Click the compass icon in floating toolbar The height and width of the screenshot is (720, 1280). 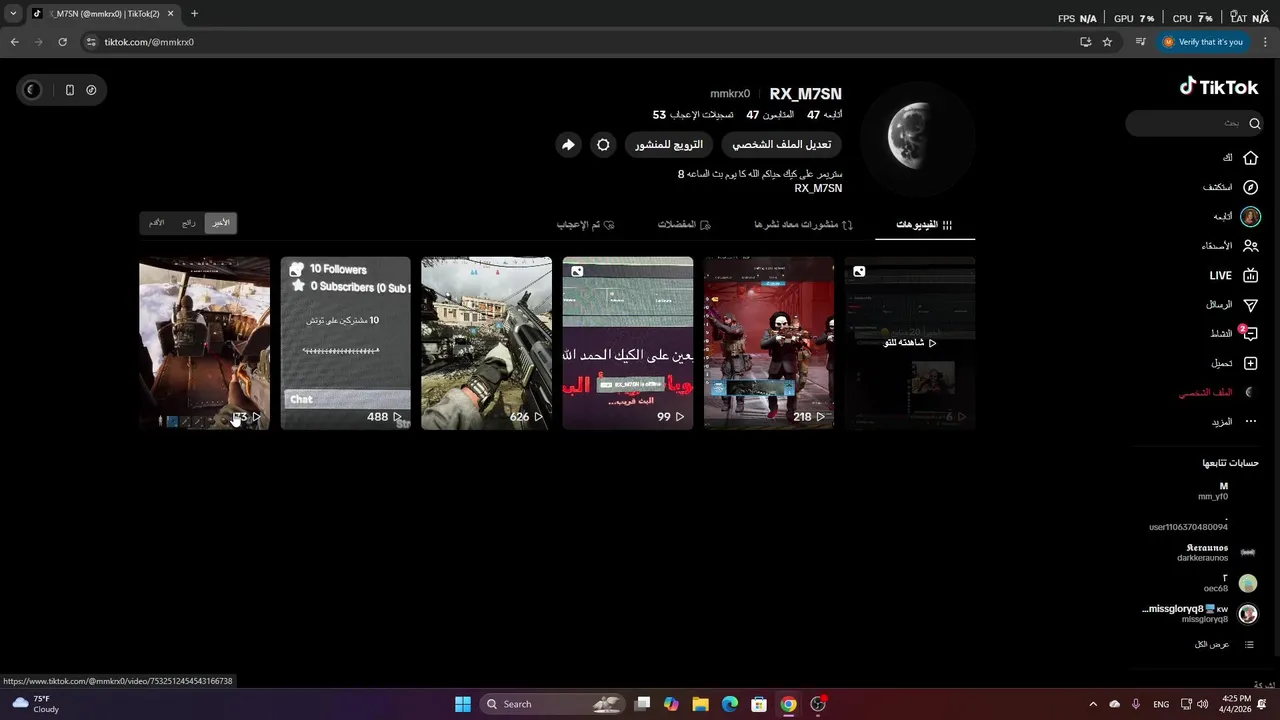[91, 90]
